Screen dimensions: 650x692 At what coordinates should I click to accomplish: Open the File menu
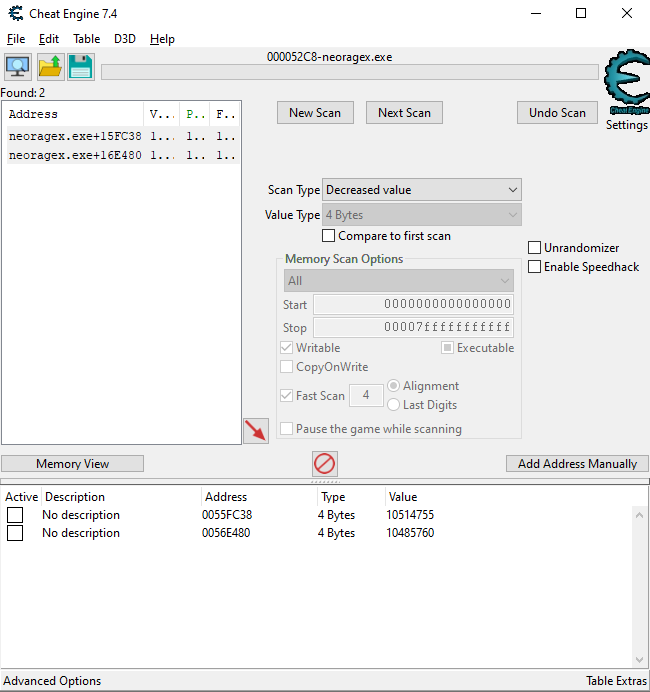click(16, 39)
